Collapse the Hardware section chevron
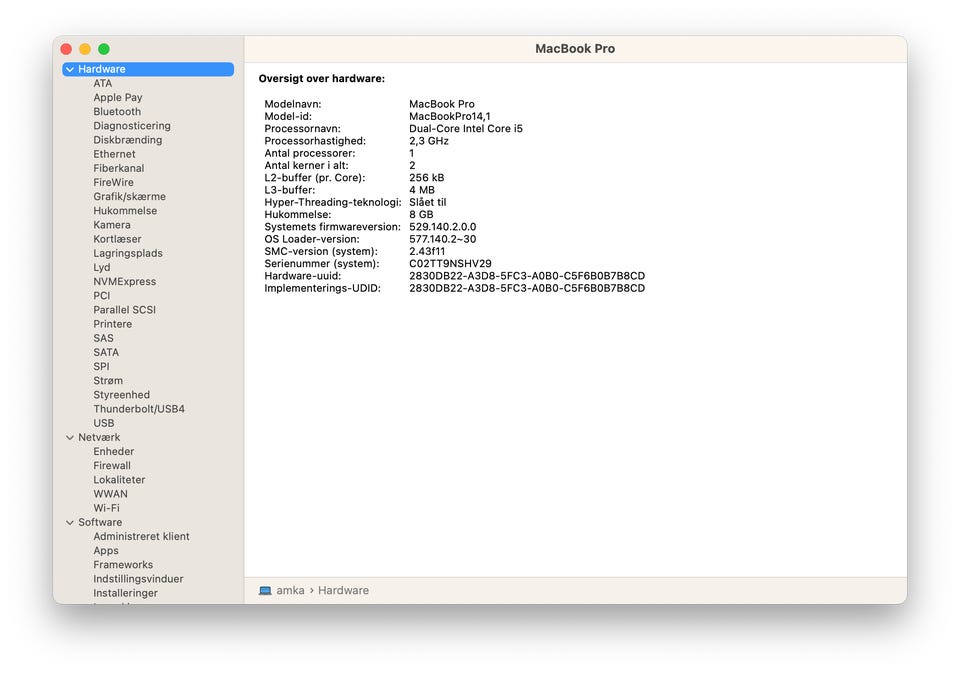960x674 pixels. (x=70, y=69)
